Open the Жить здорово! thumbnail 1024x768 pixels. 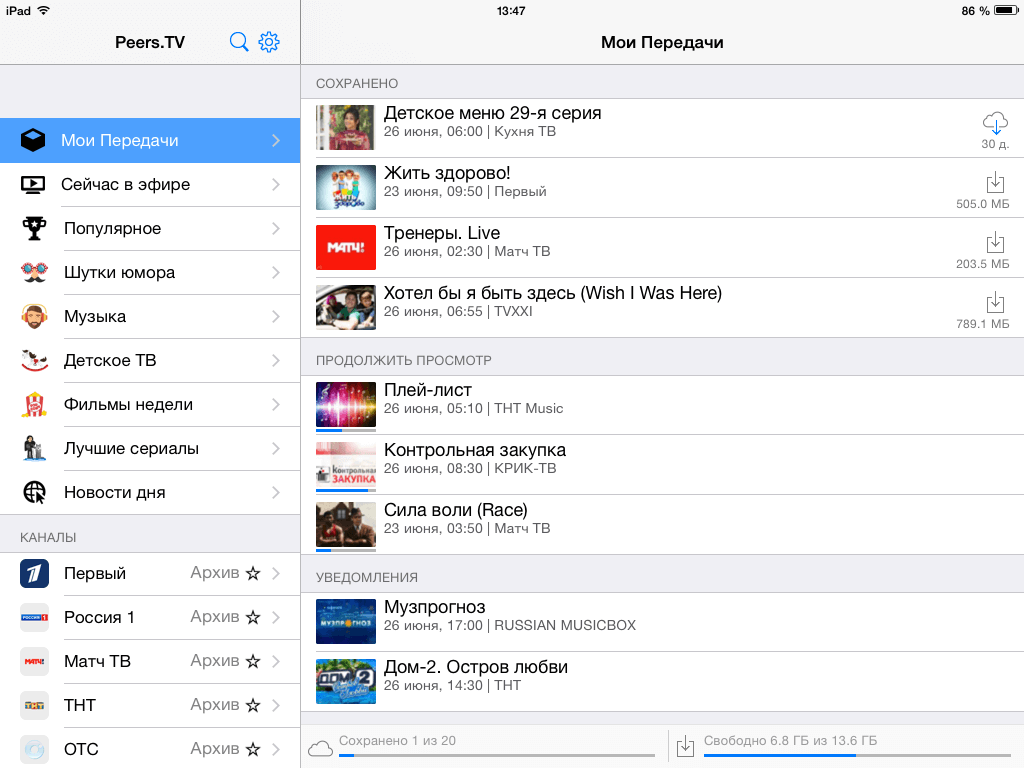346,187
